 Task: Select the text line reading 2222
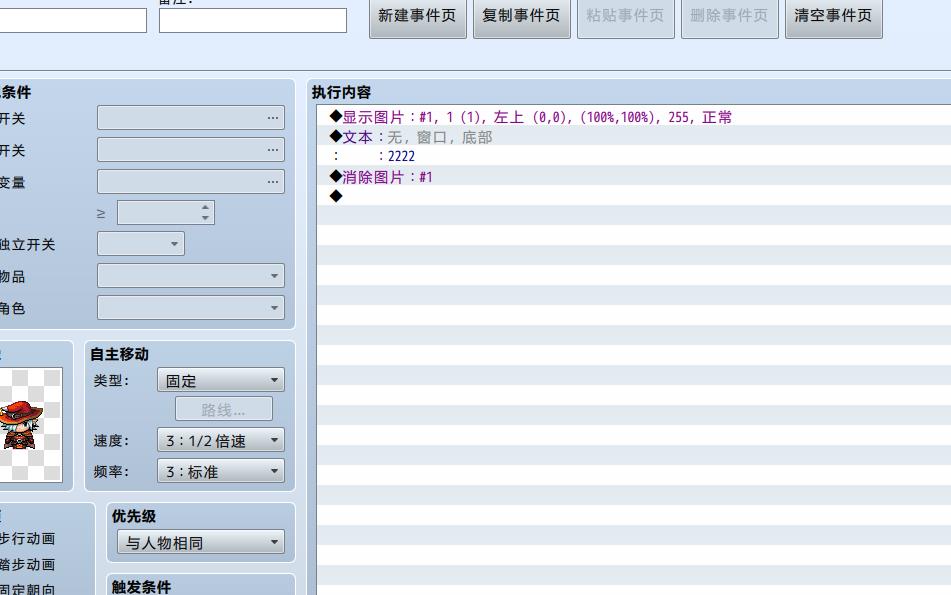[634, 156]
